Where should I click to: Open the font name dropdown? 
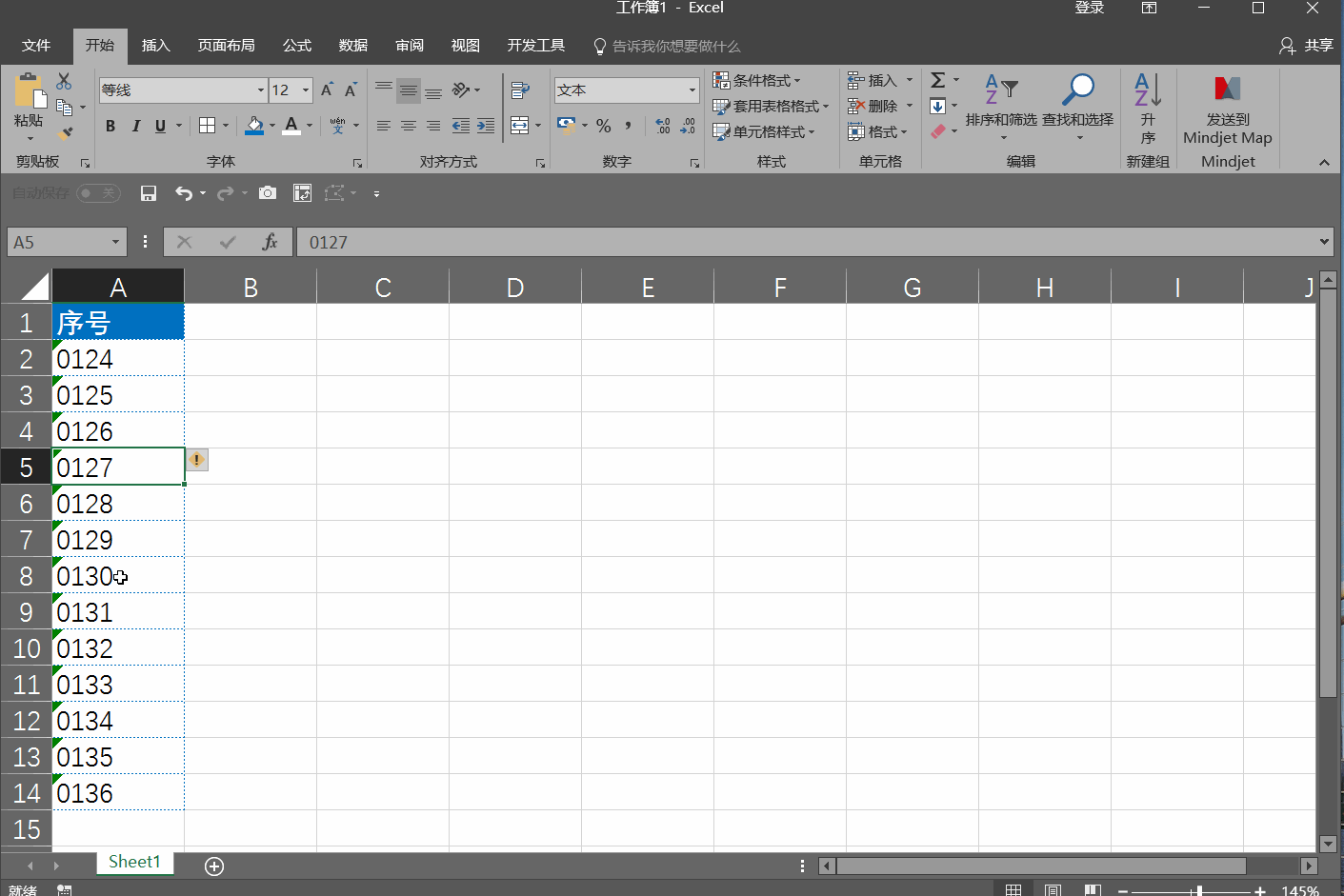coord(260,90)
